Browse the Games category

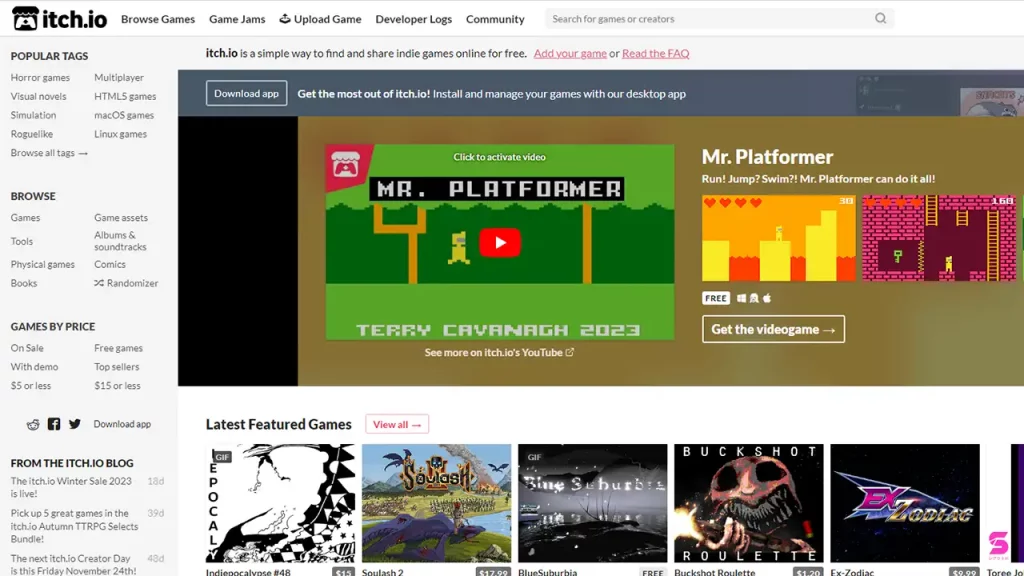(25, 217)
